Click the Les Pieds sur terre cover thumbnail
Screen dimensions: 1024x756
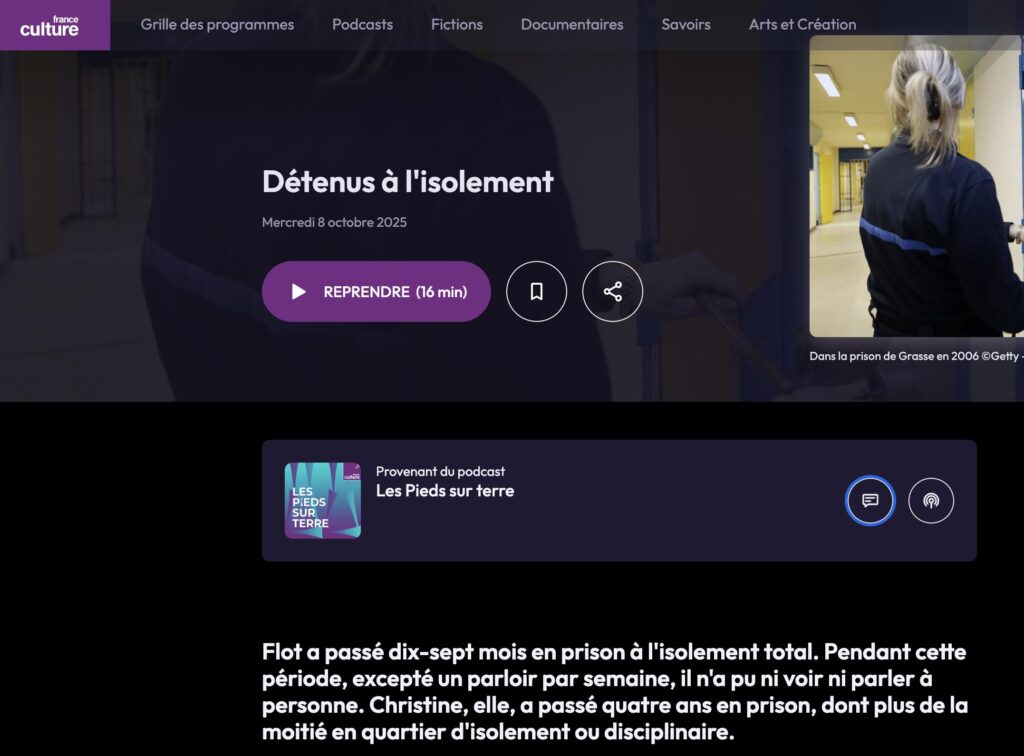point(322,500)
